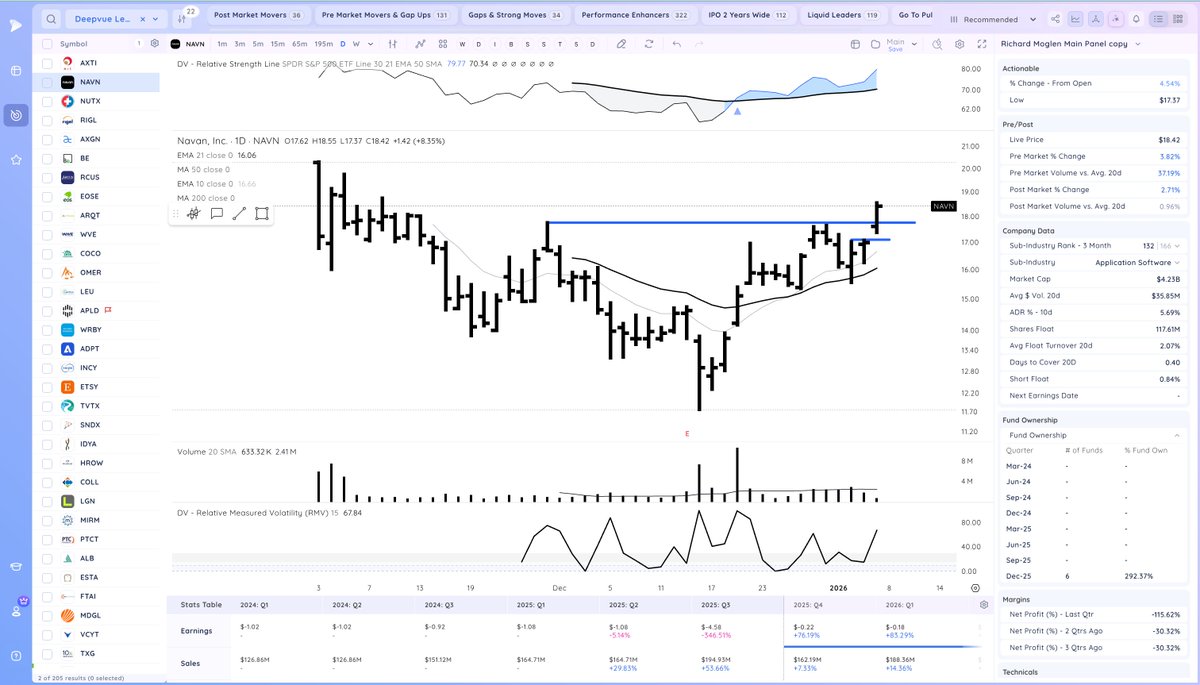Select the rectangle drawing tool
This screenshot has width=1200, height=685.
click(x=262, y=213)
